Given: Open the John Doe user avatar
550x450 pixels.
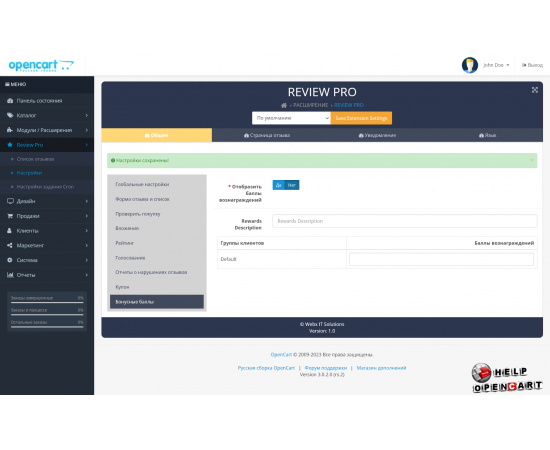Looking at the screenshot, I should click(x=470, y=65).
